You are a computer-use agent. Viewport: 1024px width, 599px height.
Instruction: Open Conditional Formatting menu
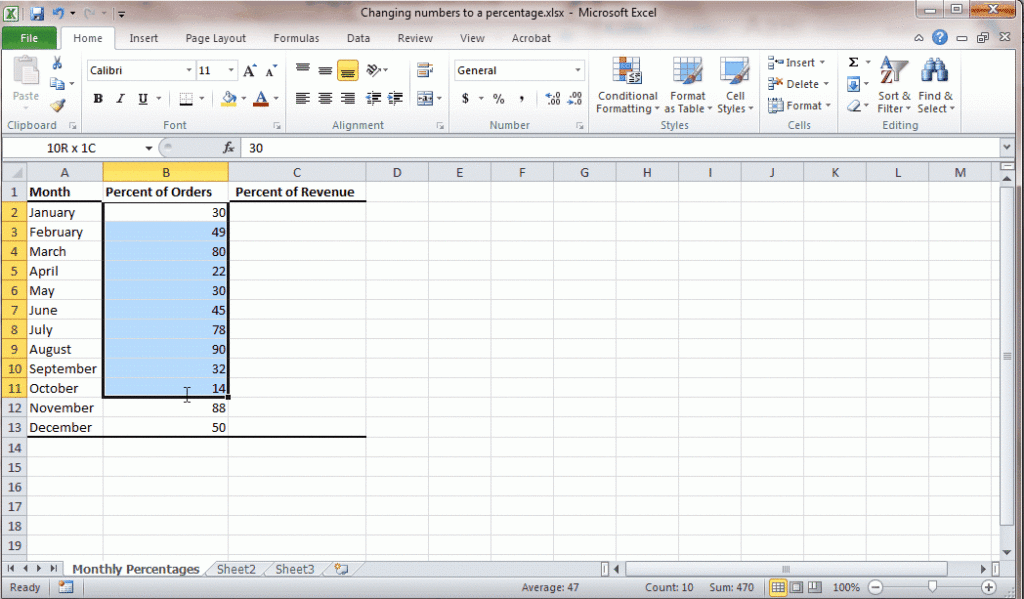coord(628,85)
